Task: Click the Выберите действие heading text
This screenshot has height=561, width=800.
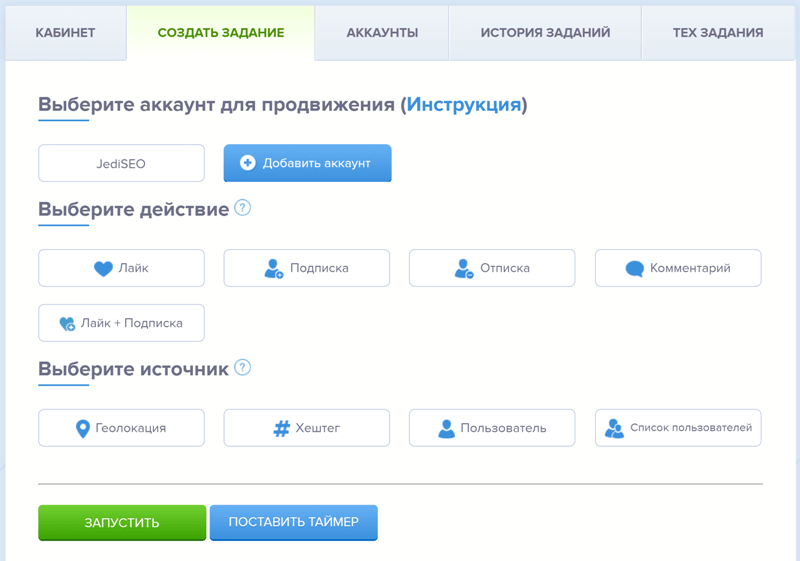Action: tap(134, 209)
